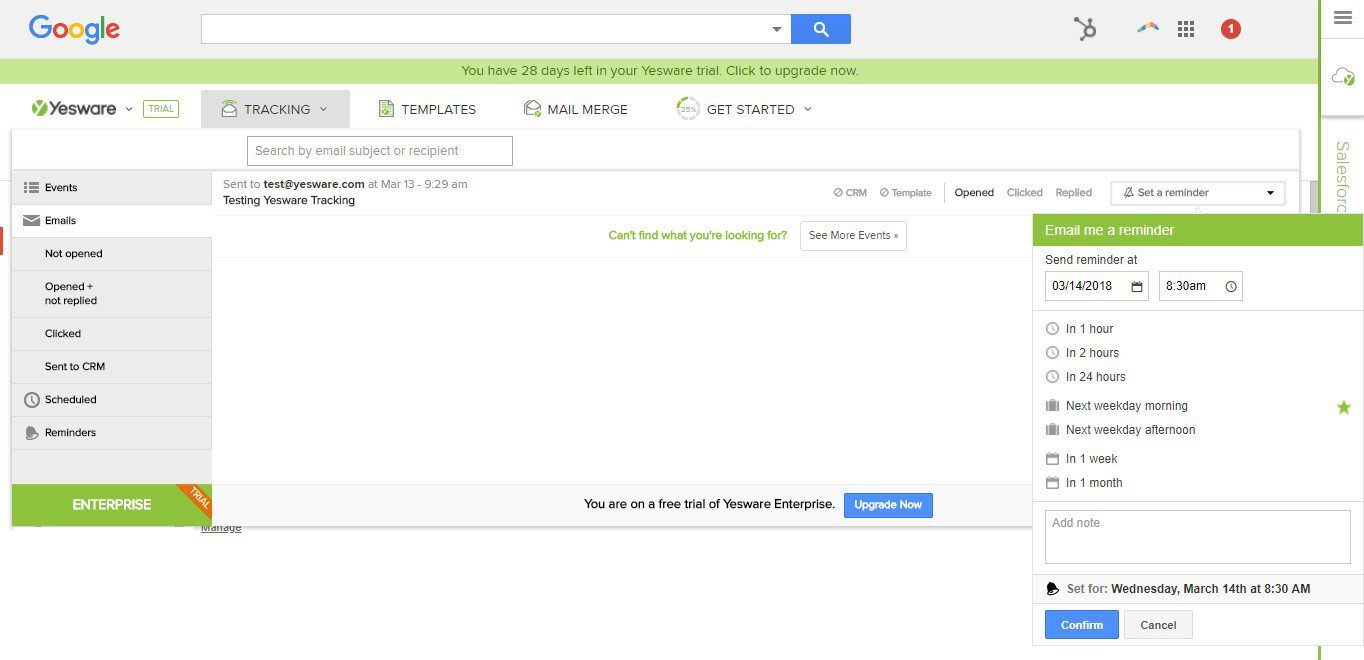Click the Manage link
Screen dimensions: 1364x660
pos(221,527)
